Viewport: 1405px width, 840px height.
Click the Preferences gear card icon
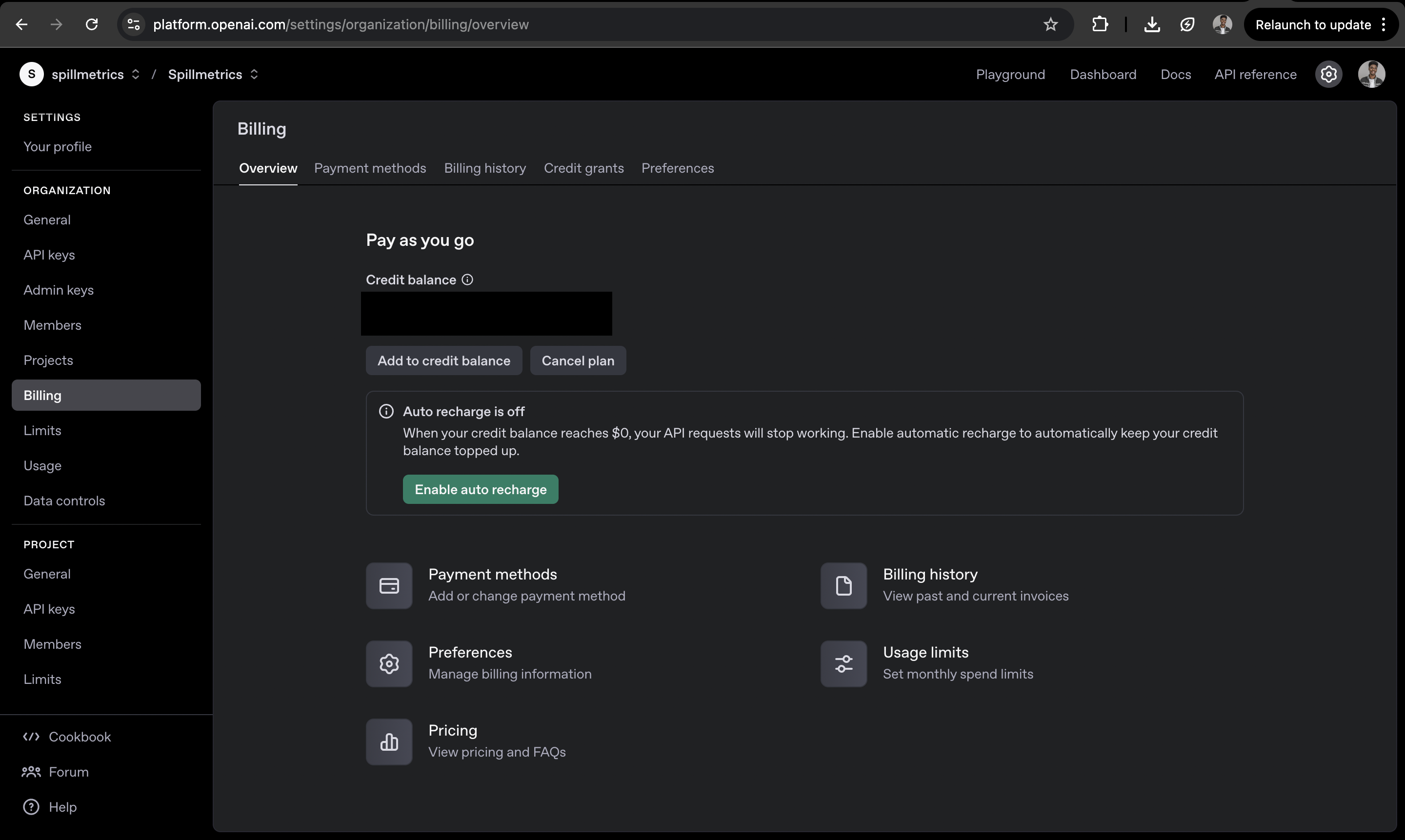coord(389,664)
